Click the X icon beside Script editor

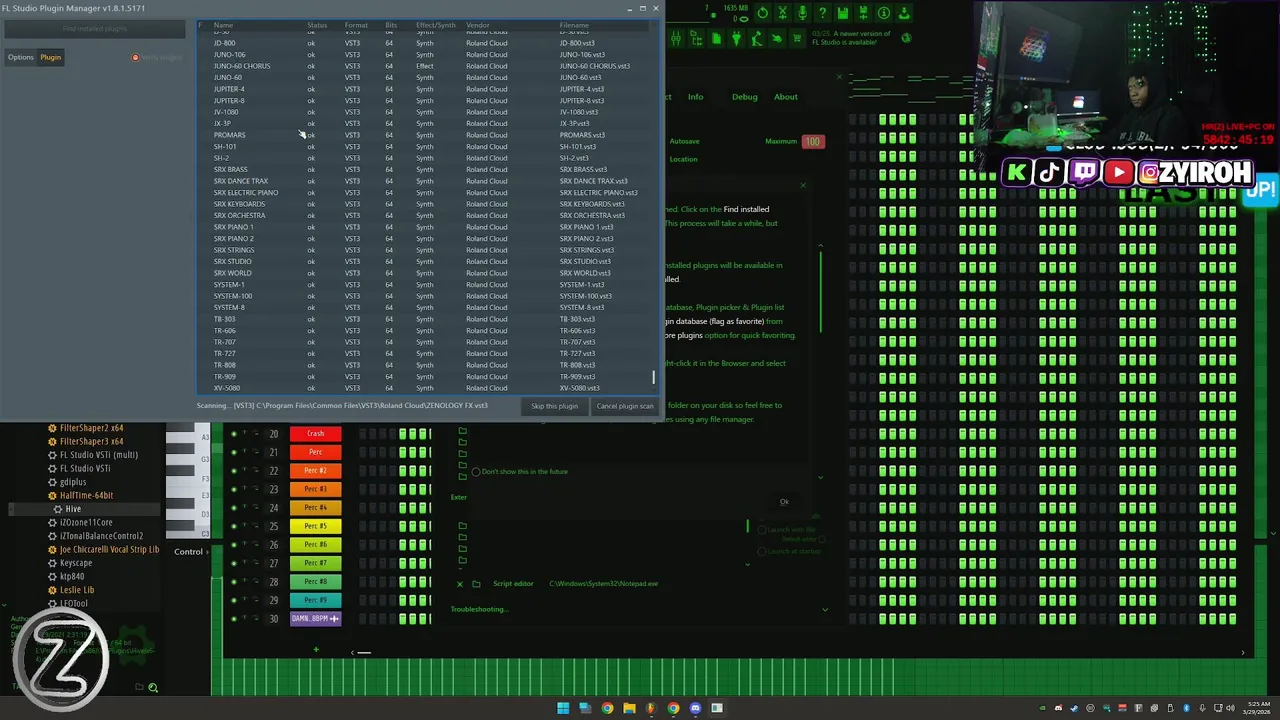[x=460, y=584]
